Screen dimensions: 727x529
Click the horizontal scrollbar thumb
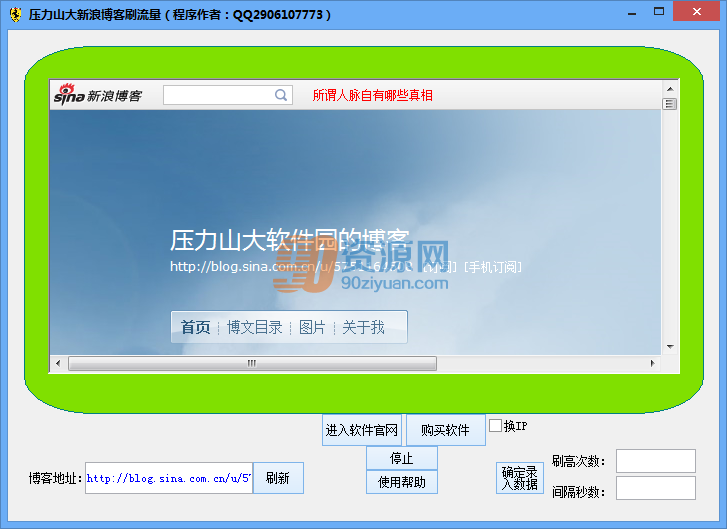point(252,363)
